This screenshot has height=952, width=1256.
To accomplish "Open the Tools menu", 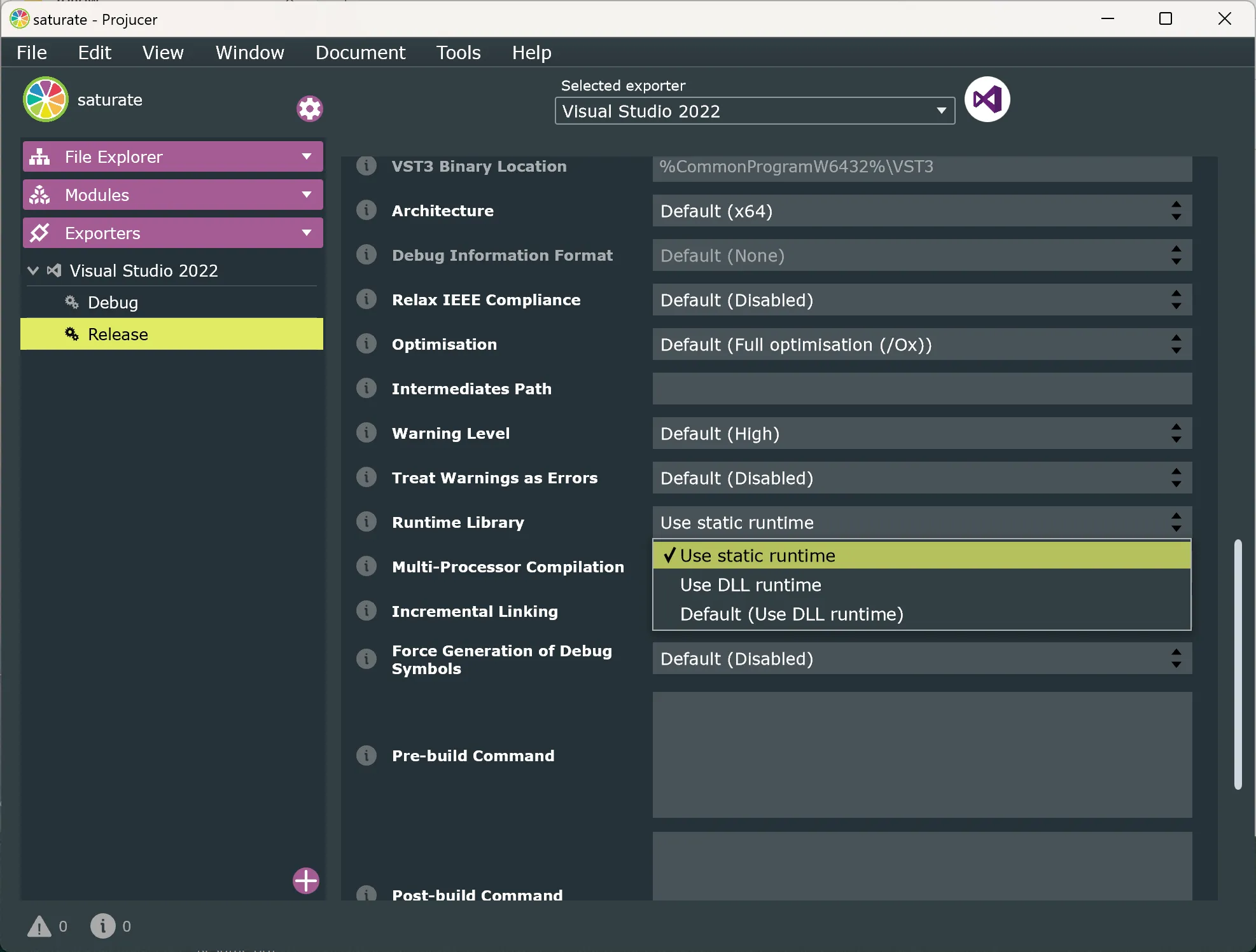I will 458,52.
